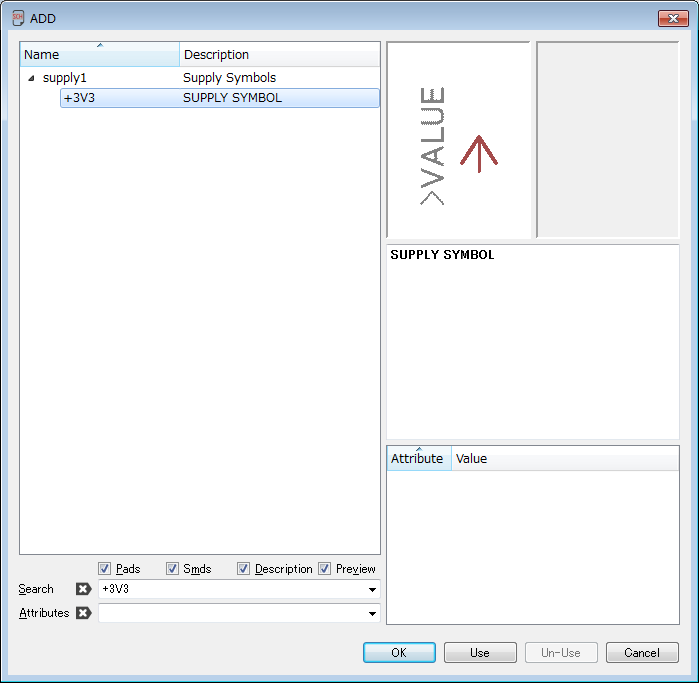Select the +3V3 supply symbol row

[220, 98]
